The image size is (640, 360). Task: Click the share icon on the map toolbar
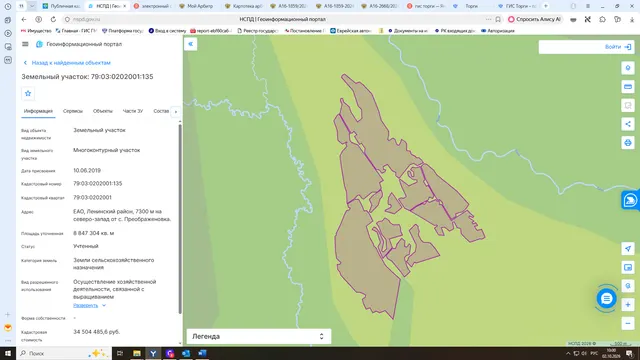[x=628, y=124]
